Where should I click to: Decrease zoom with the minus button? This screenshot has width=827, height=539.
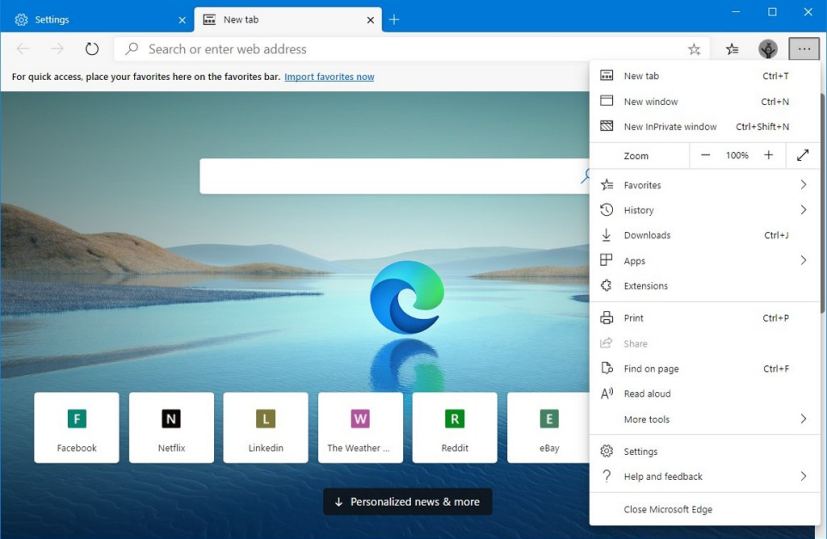(x=705, y=155)
